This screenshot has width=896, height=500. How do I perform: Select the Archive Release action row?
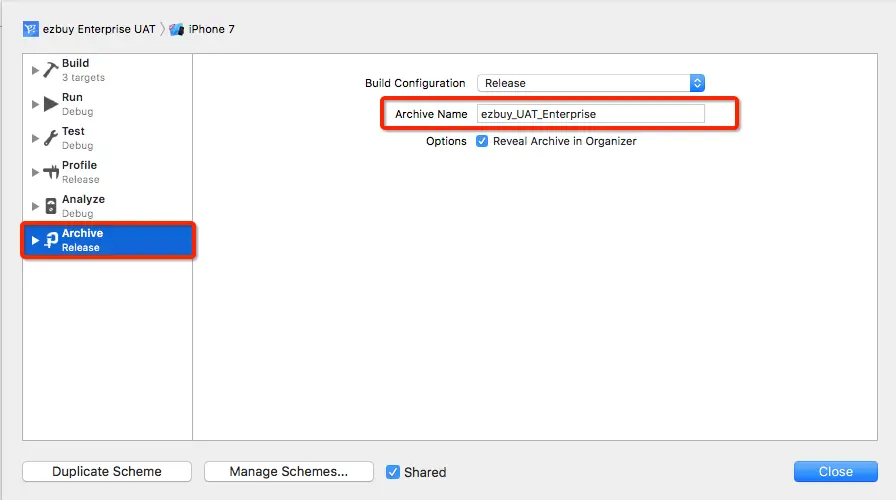point(107,240)
